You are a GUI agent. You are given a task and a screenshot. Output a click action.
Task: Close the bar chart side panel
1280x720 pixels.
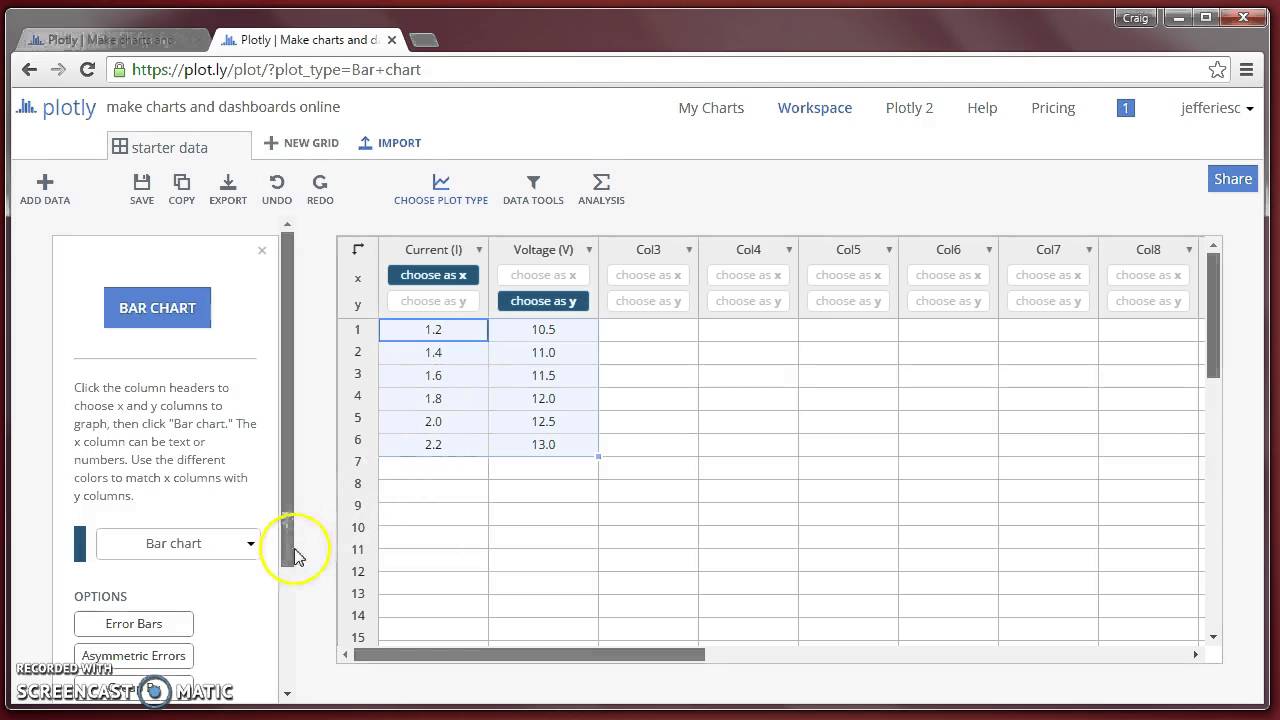(262, 250)
